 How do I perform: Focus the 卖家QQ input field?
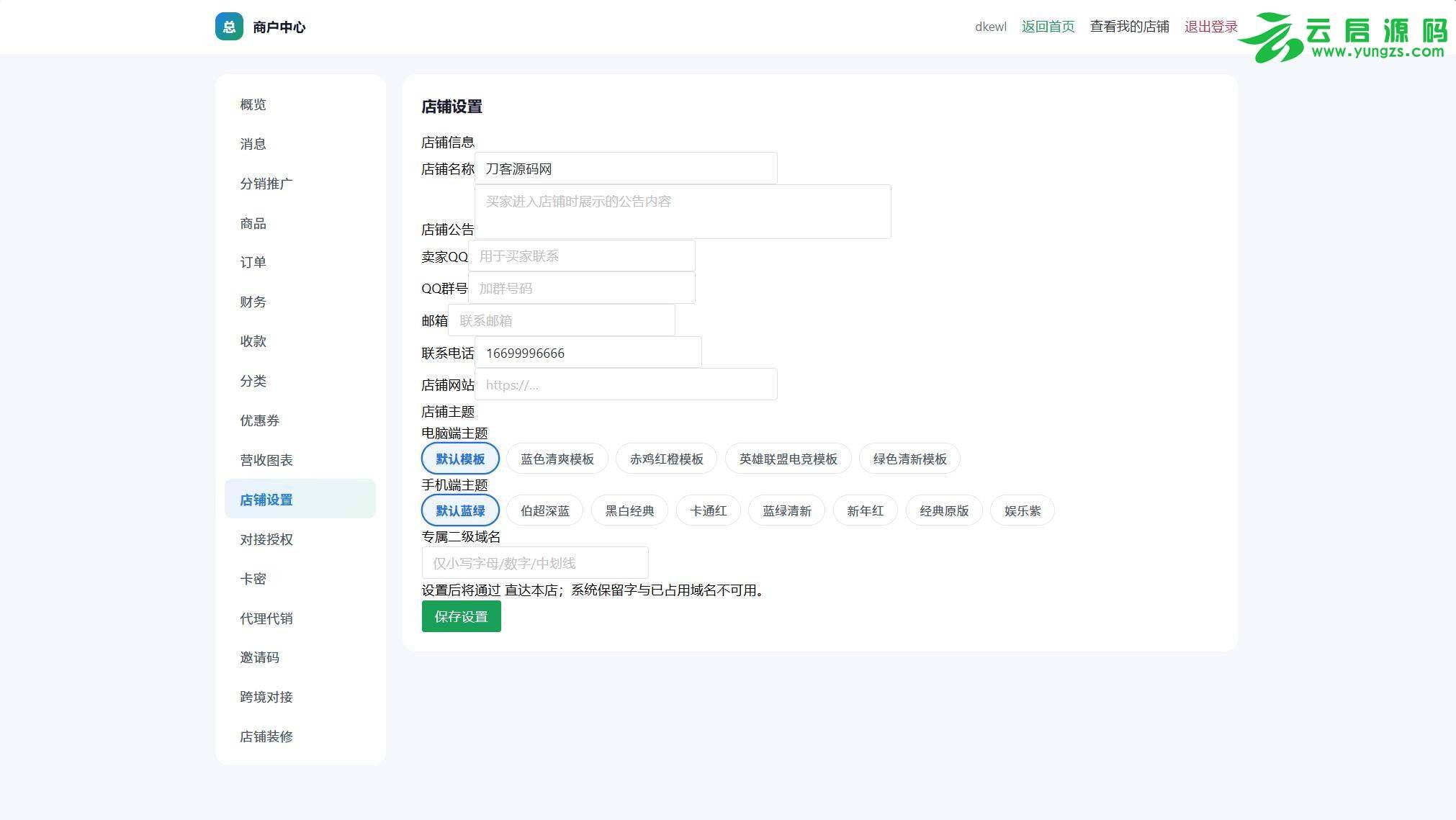(582, 256)
